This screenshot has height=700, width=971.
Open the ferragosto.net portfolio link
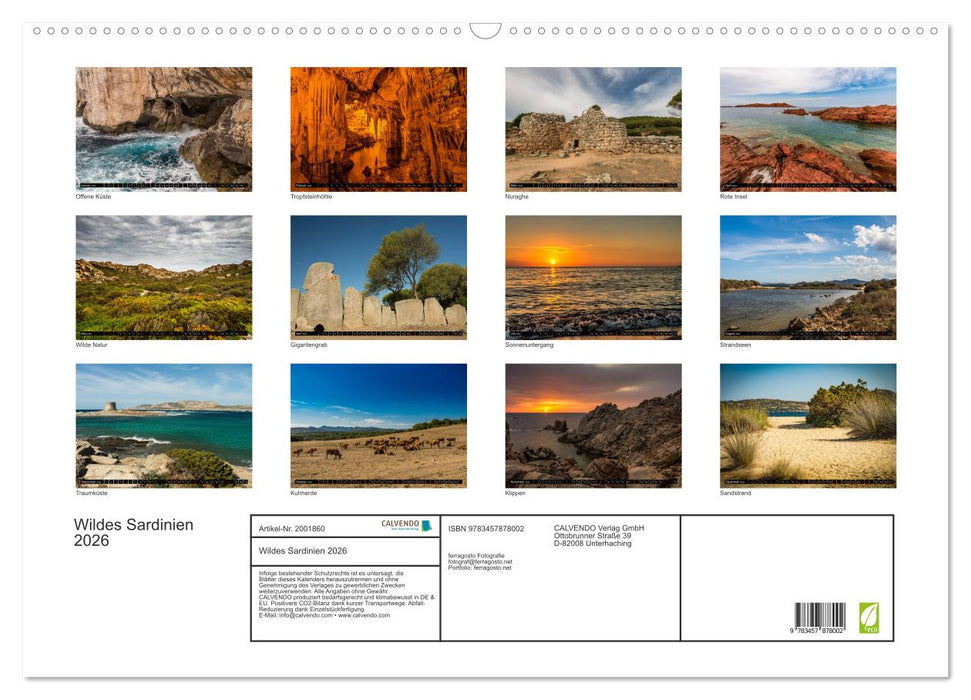pos(491,568)
